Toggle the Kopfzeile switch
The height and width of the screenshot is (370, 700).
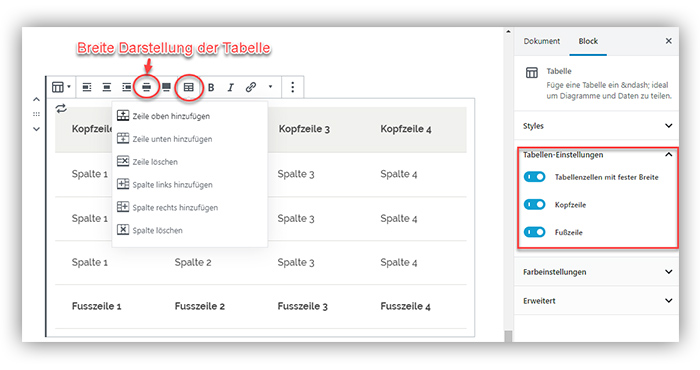pos(534,204)
